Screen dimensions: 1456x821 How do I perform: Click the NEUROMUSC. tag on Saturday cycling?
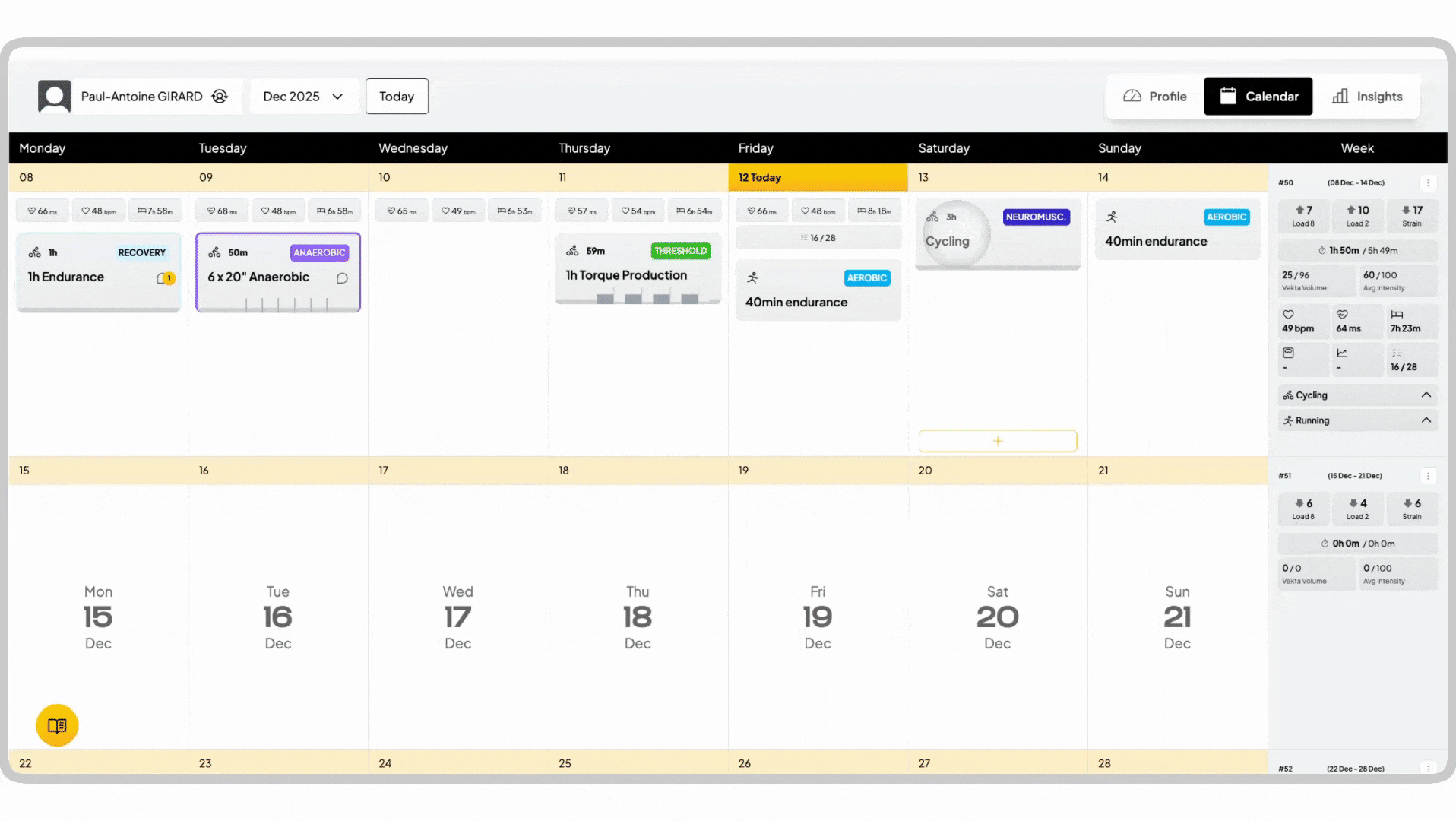click(1036, 217)
